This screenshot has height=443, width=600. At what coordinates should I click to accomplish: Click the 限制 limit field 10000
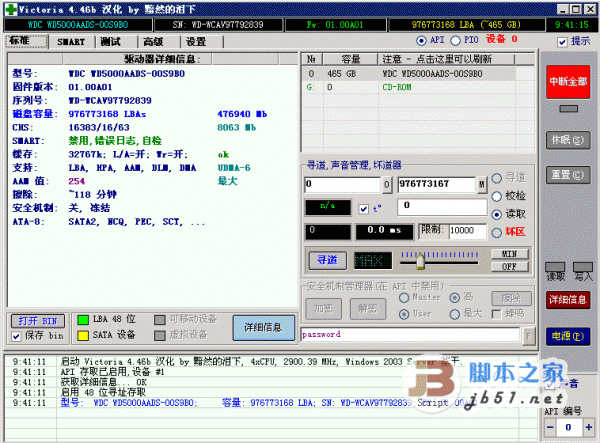pyautogui.click(x=467, y=231)
